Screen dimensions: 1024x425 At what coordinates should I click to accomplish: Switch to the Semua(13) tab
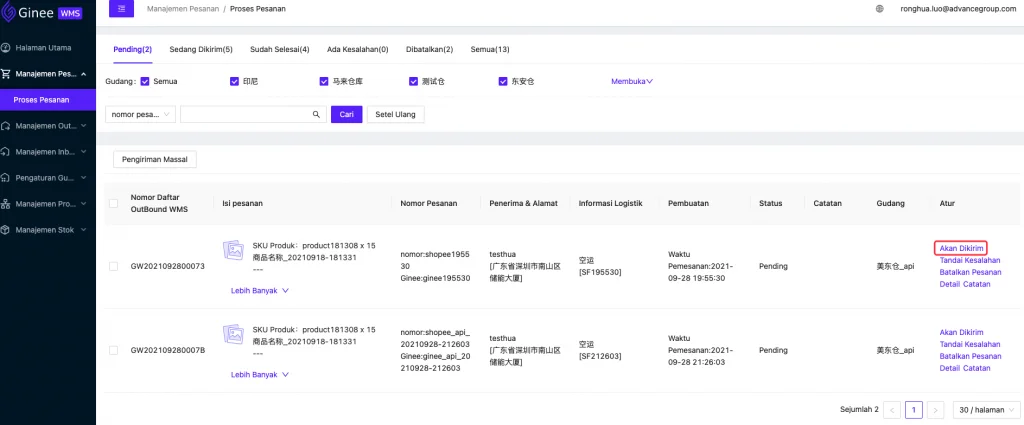pyautogui.click(x=490, y=50)
